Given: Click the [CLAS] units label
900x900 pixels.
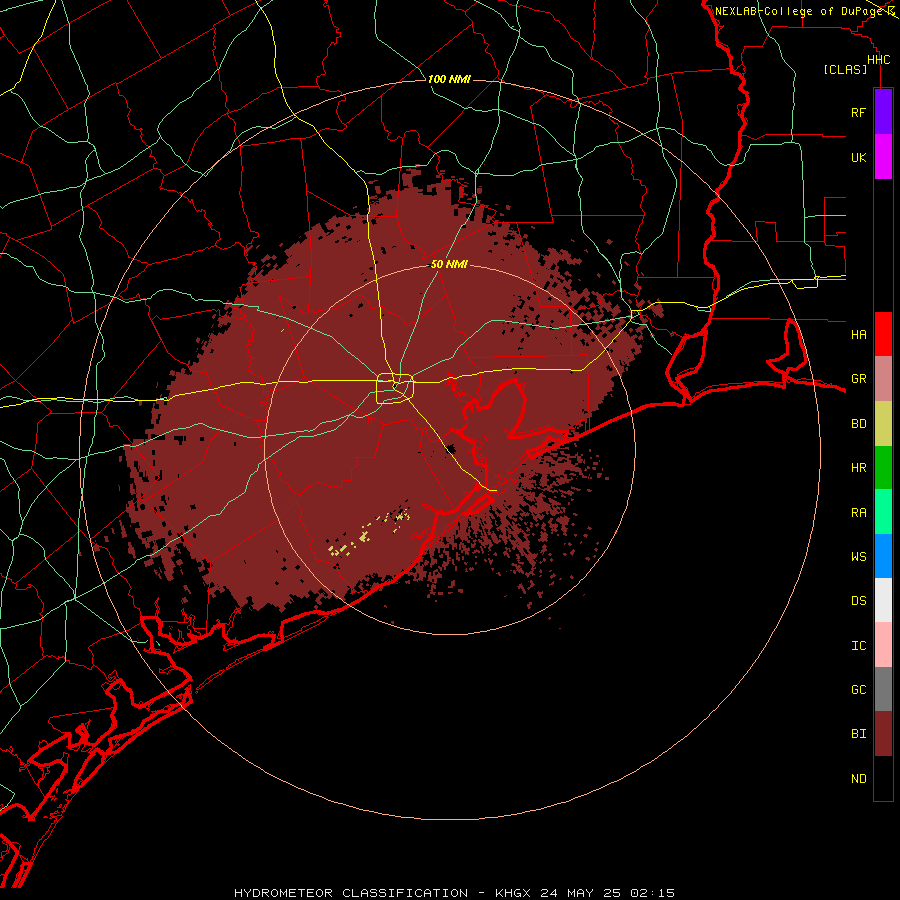Looking at the screenshot, I should click(845, 69).
